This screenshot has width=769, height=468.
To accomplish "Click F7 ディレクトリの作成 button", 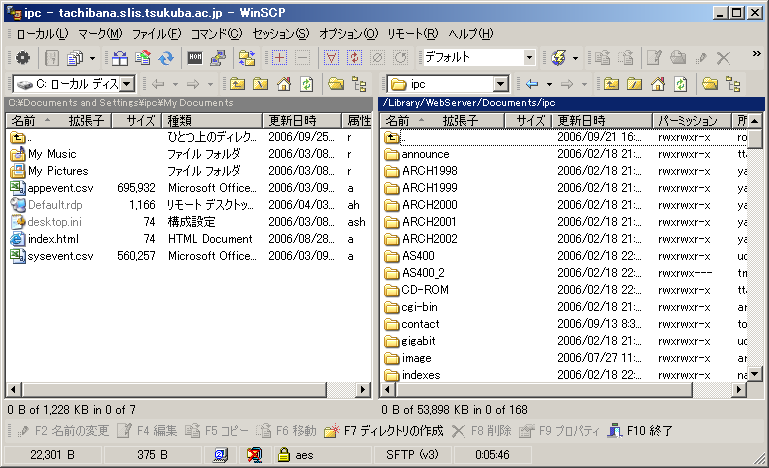I will 384,431.
